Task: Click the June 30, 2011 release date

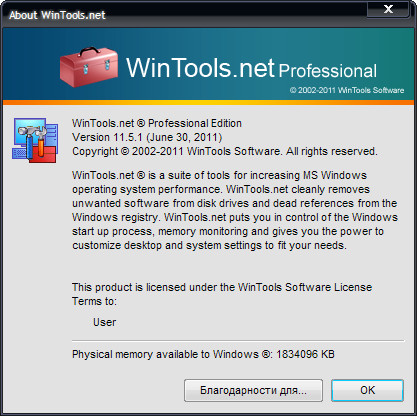Action: click(184, 137)
